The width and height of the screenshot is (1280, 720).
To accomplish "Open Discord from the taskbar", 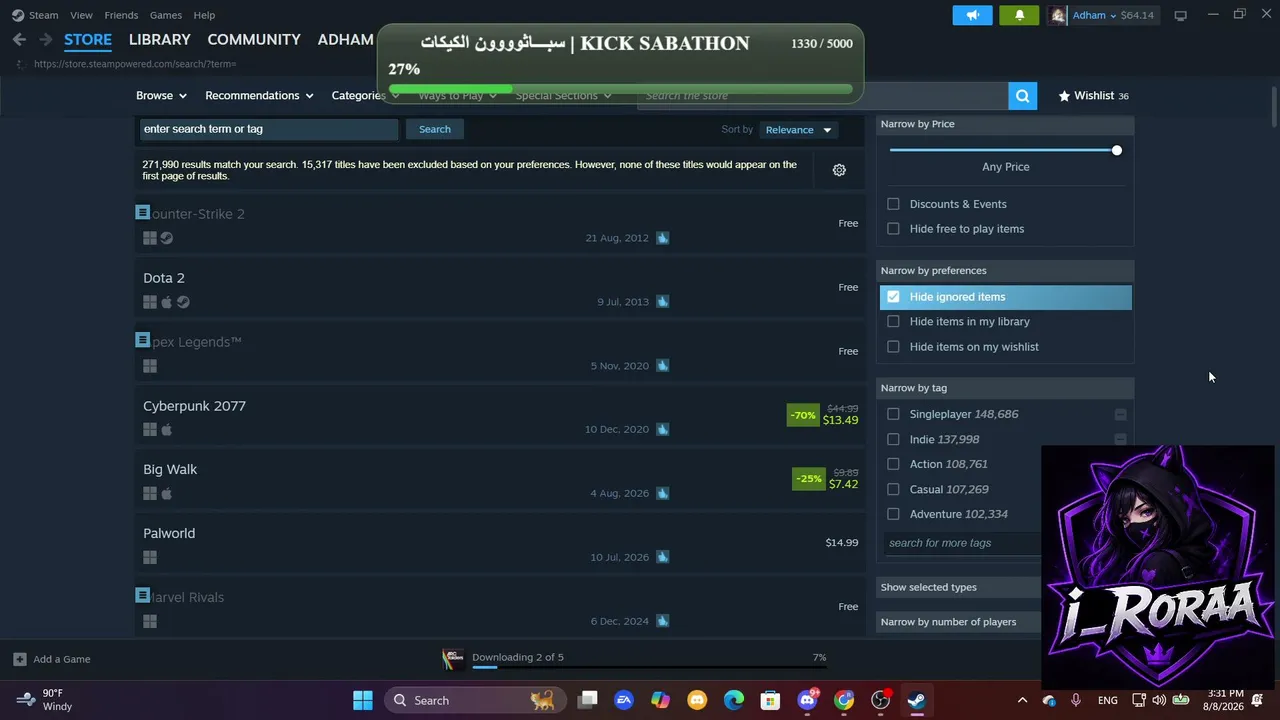I will tap(807, 700).
